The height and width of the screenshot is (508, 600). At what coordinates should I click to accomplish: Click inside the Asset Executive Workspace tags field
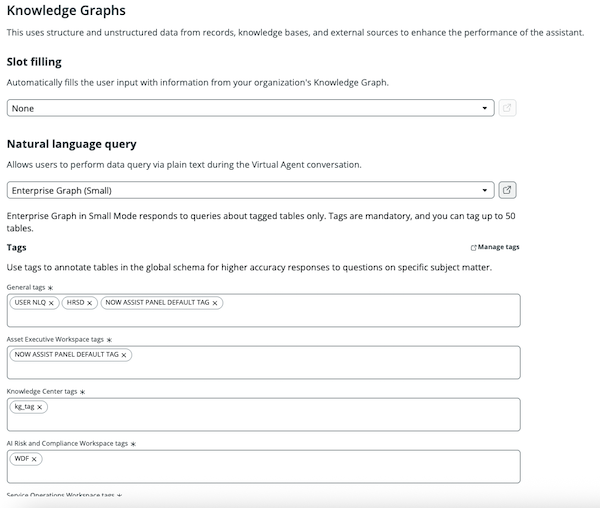[x=264, y=362]
